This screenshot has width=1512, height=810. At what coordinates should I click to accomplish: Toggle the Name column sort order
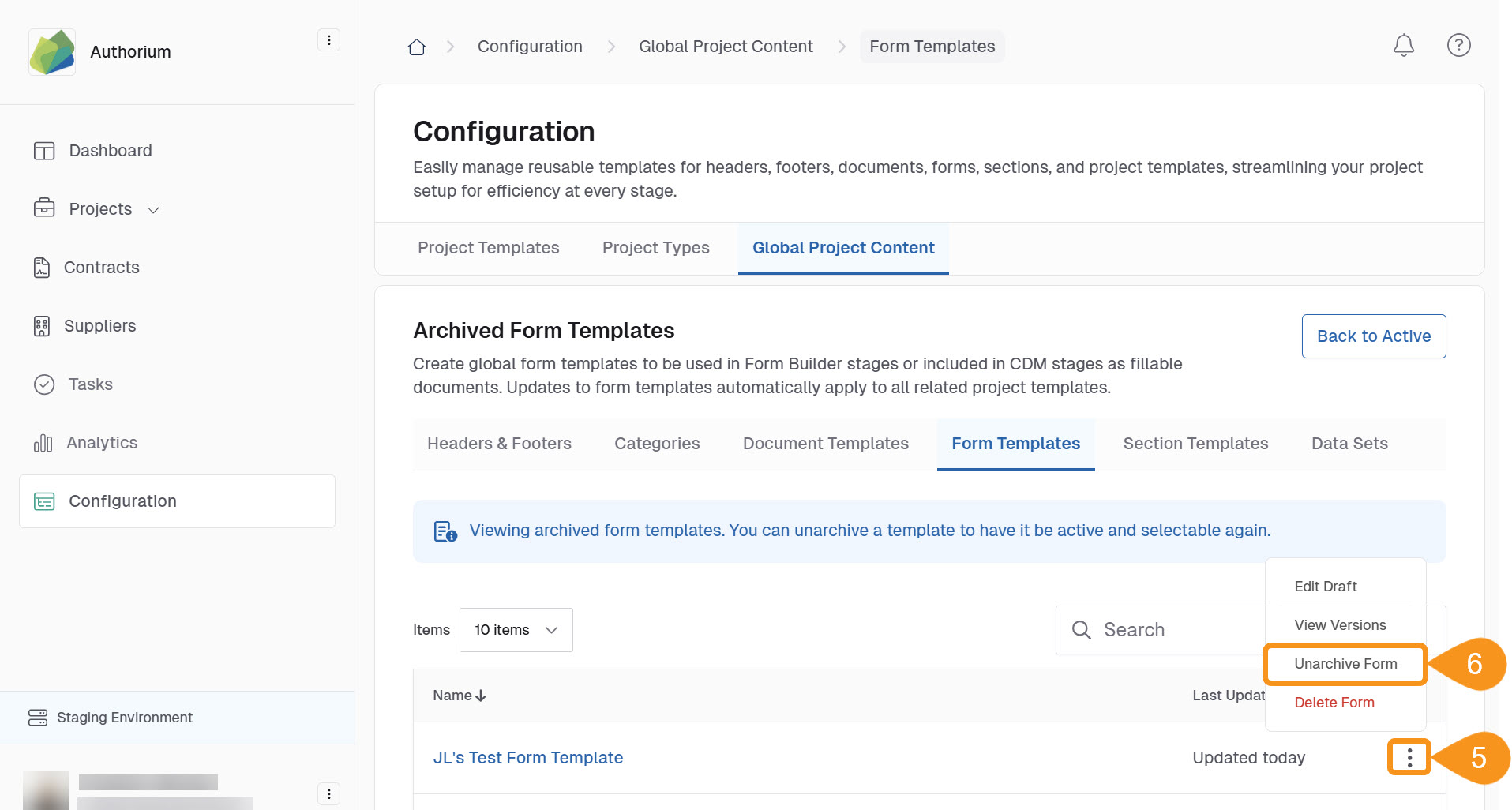pos(458,695)
